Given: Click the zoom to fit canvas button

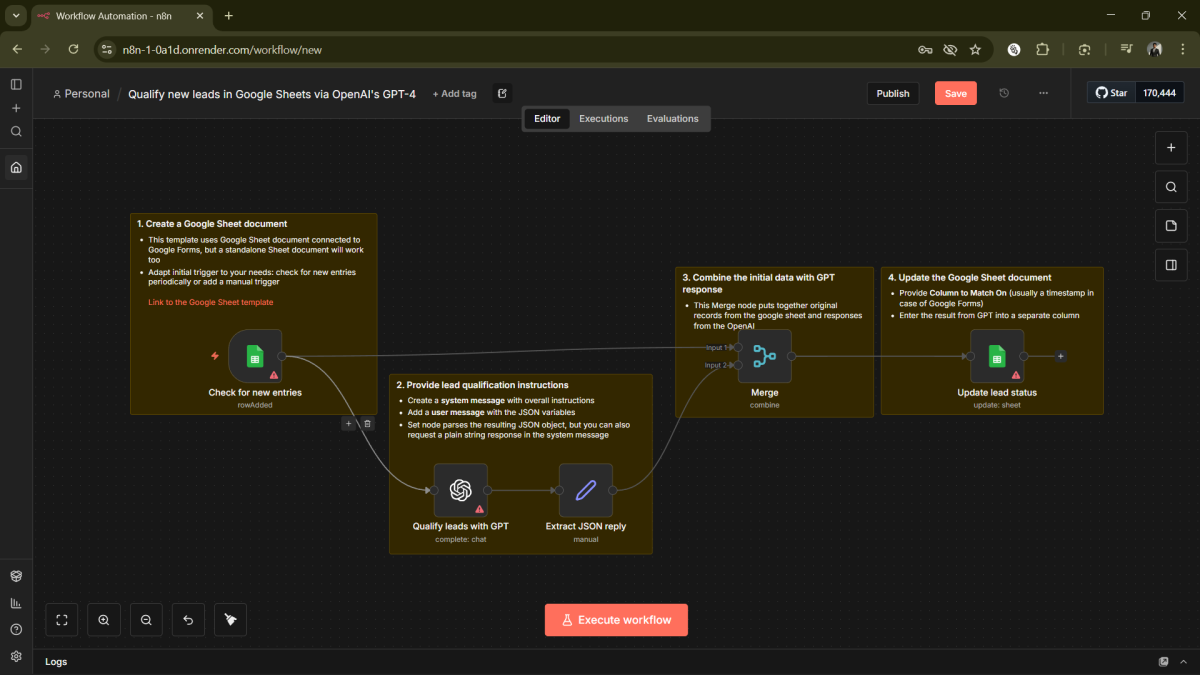Looking at the screenshot, I should 62,620.
